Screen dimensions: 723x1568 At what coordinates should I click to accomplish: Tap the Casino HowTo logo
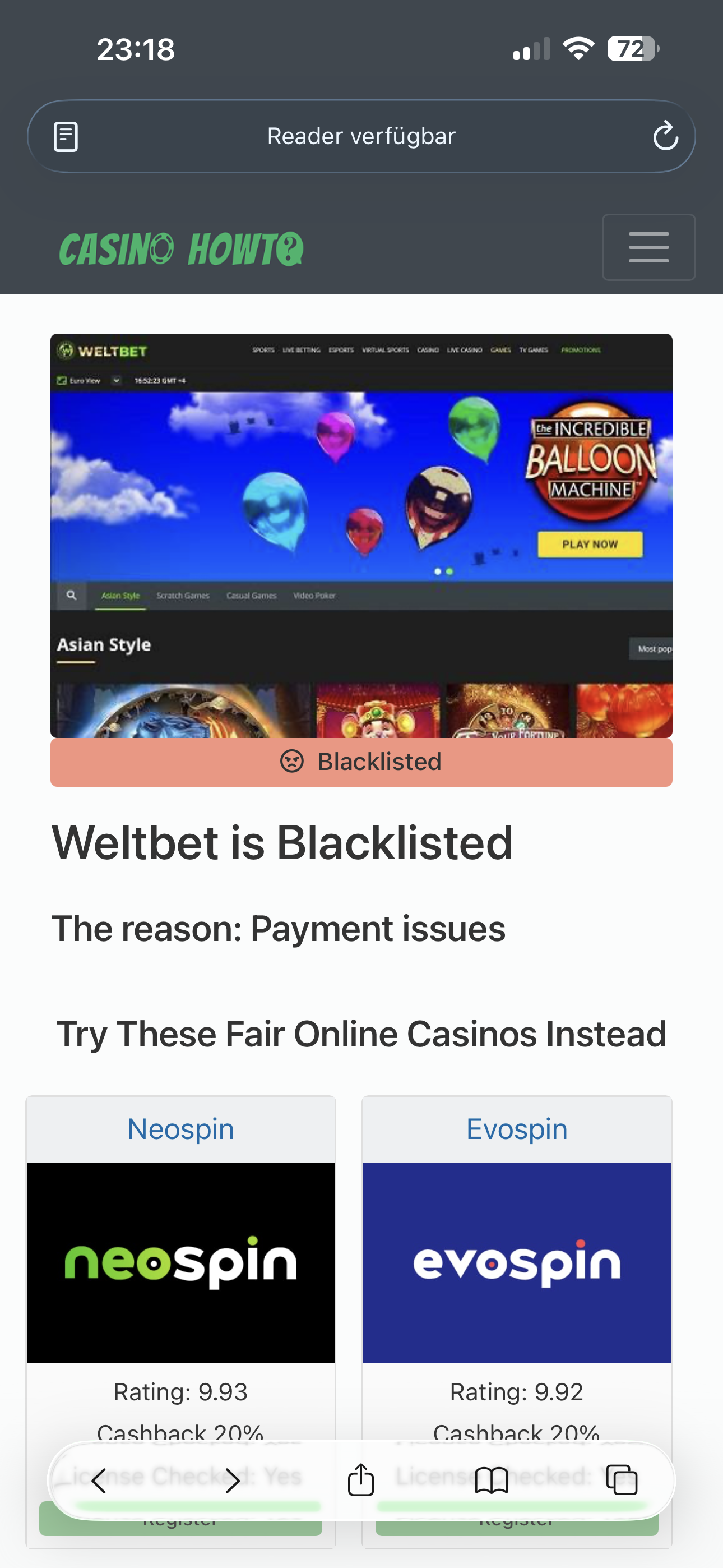(x=182, y=249)
